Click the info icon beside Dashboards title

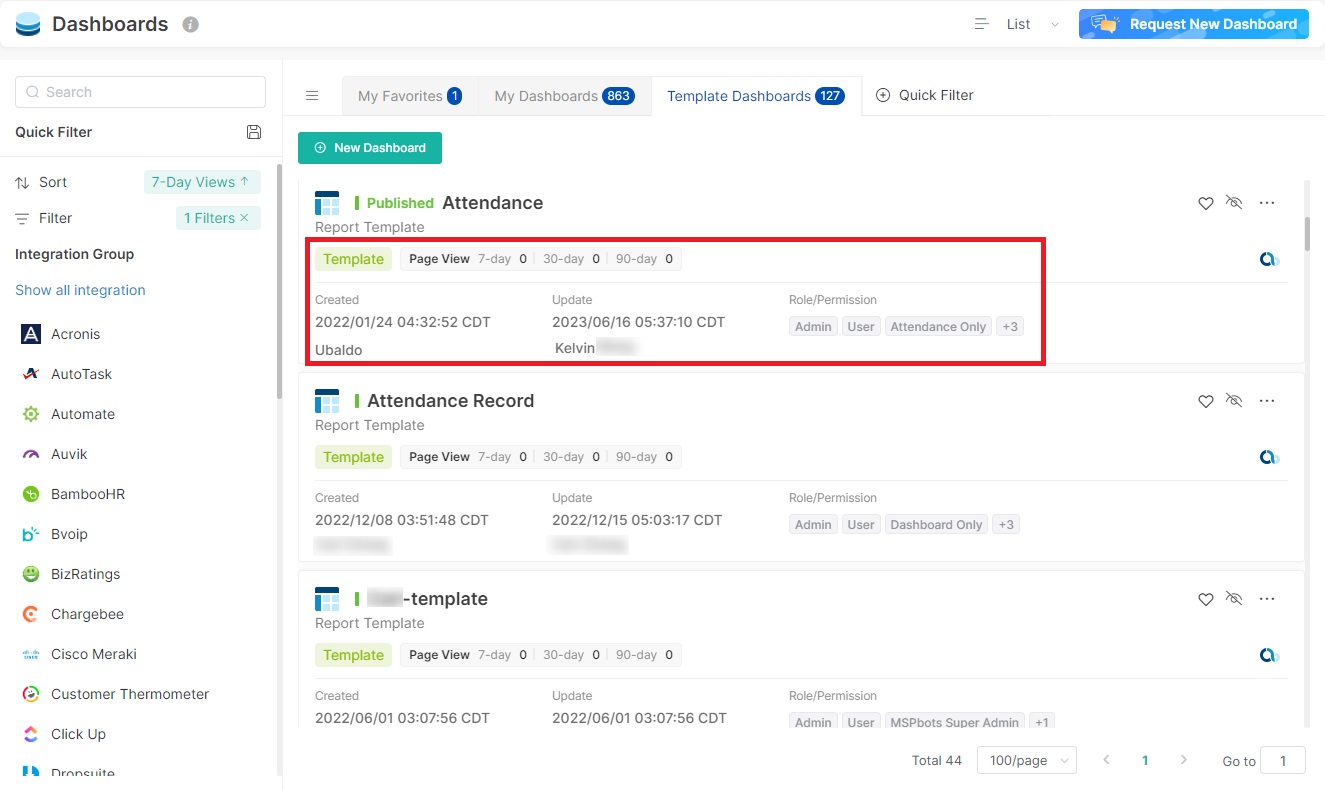[191, 24]
